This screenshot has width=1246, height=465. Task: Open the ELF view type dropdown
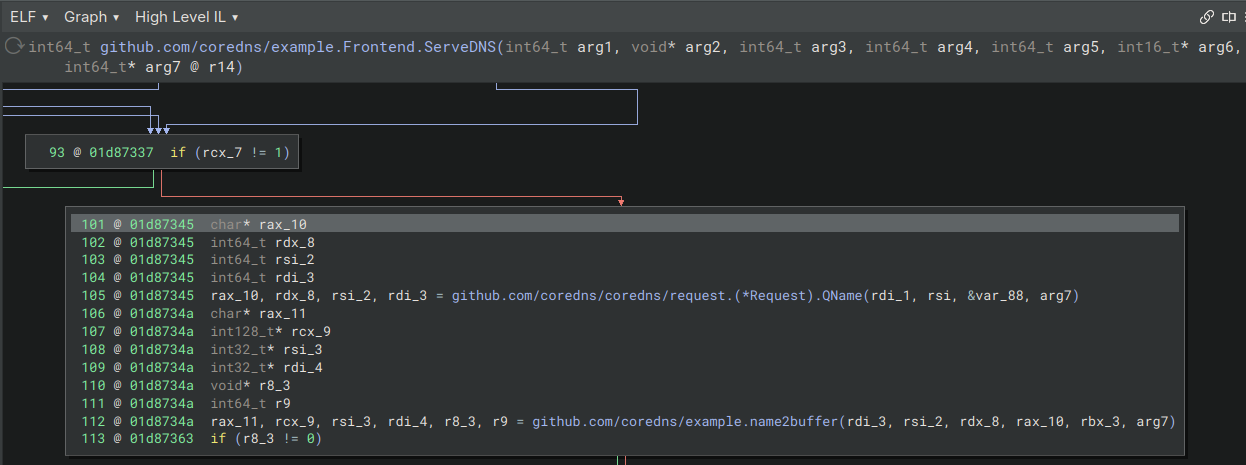pyautogui.click(x=29, y=17)
